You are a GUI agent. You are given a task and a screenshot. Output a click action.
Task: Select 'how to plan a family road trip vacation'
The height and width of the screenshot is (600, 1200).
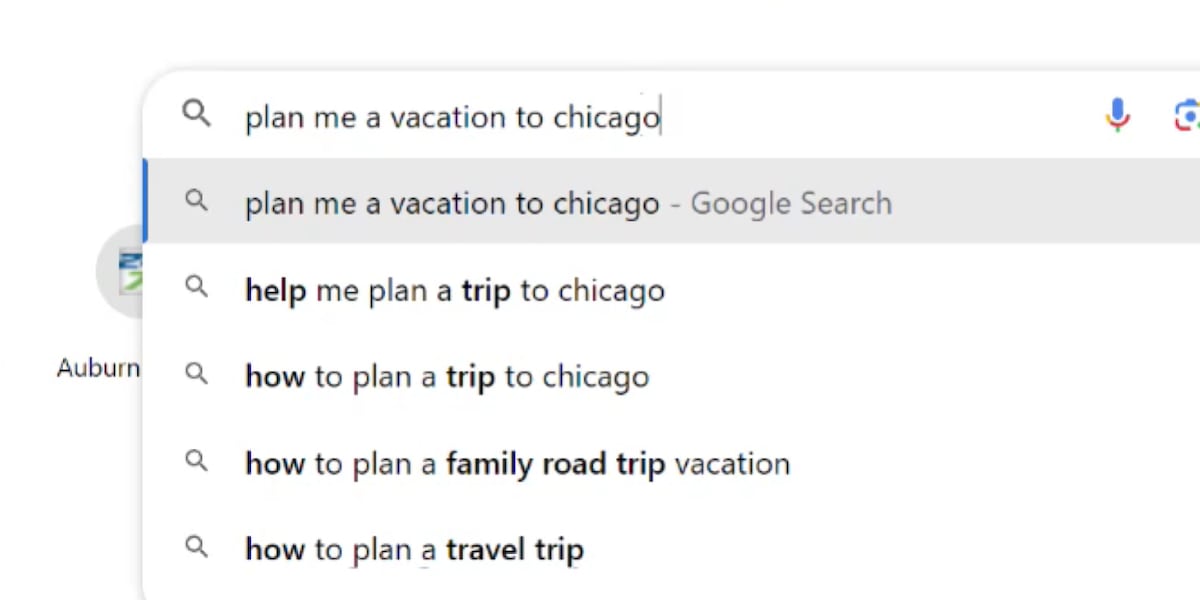pos(517,464)
